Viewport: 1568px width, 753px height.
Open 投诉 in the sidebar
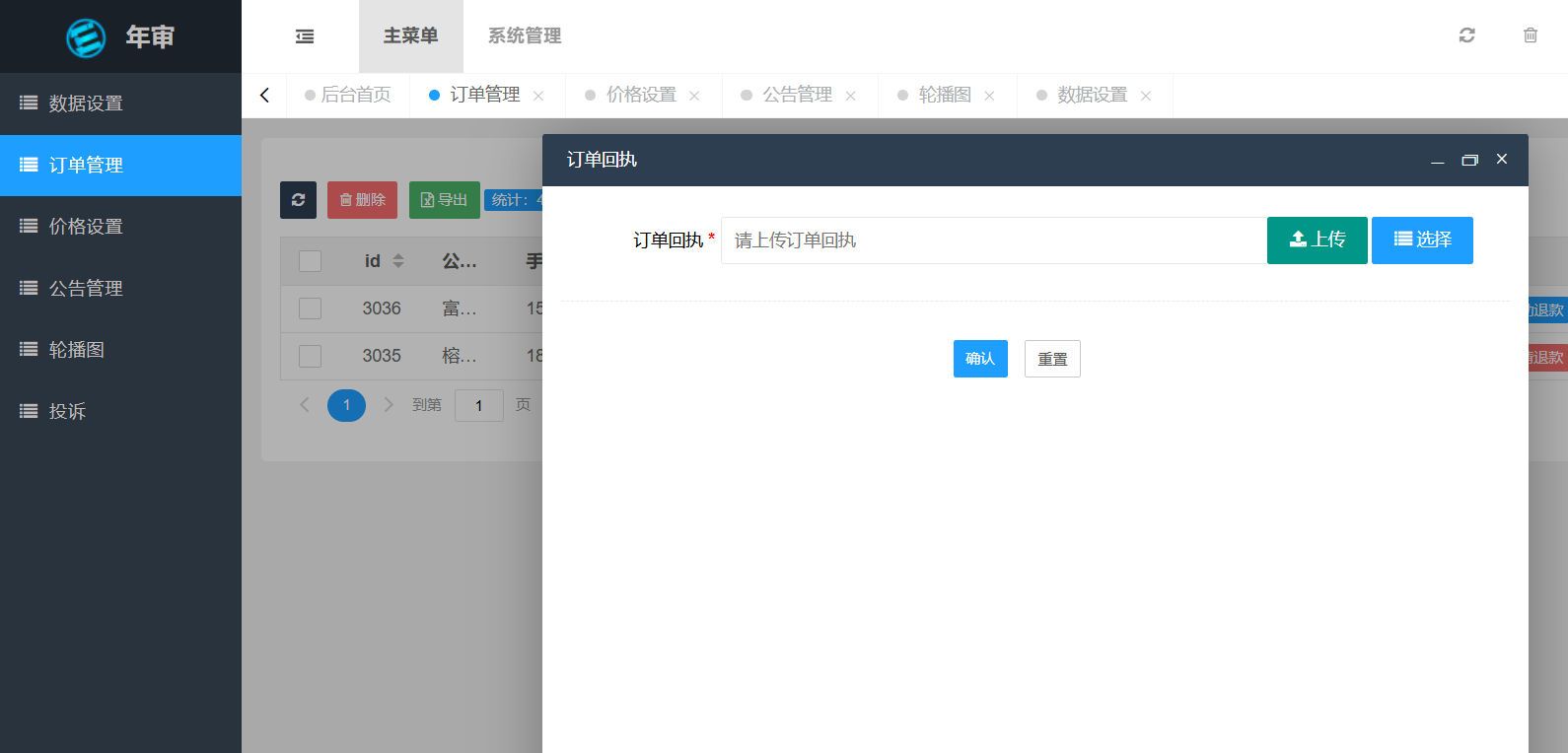pyautogui.click(x=67, y=411)
